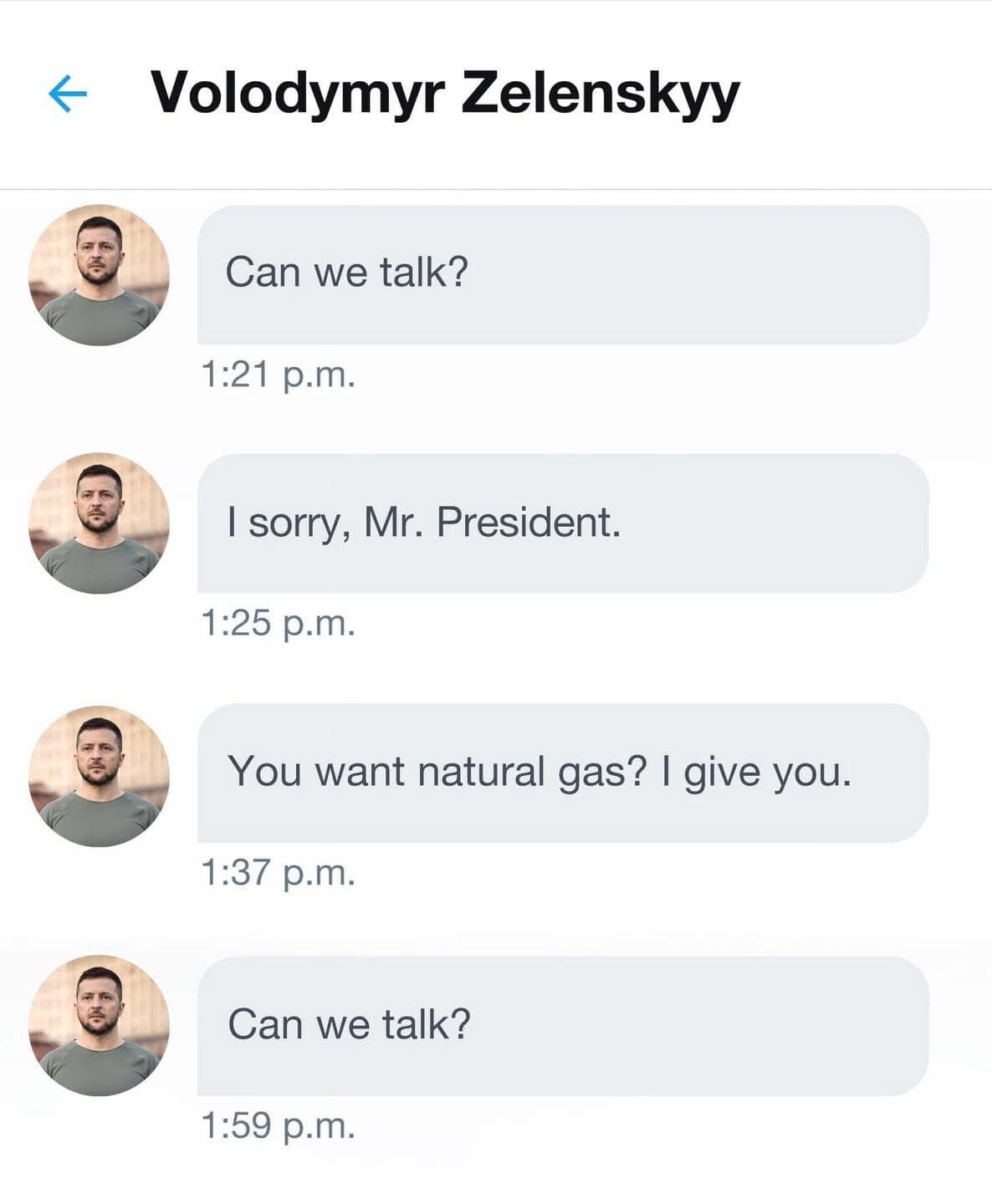Tap avatar beside the 1:59 p.m. message

(x=99, y=1025)
